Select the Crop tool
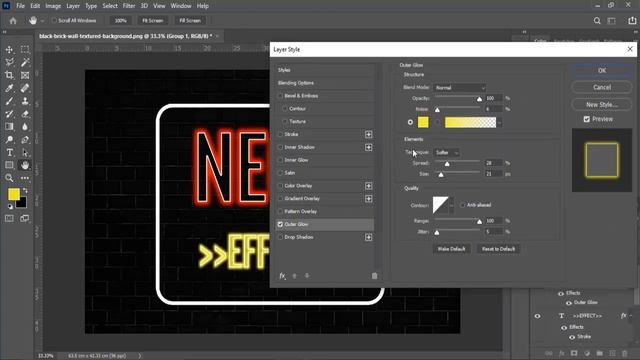Screen dimensions: 640x360 (9, 75)
